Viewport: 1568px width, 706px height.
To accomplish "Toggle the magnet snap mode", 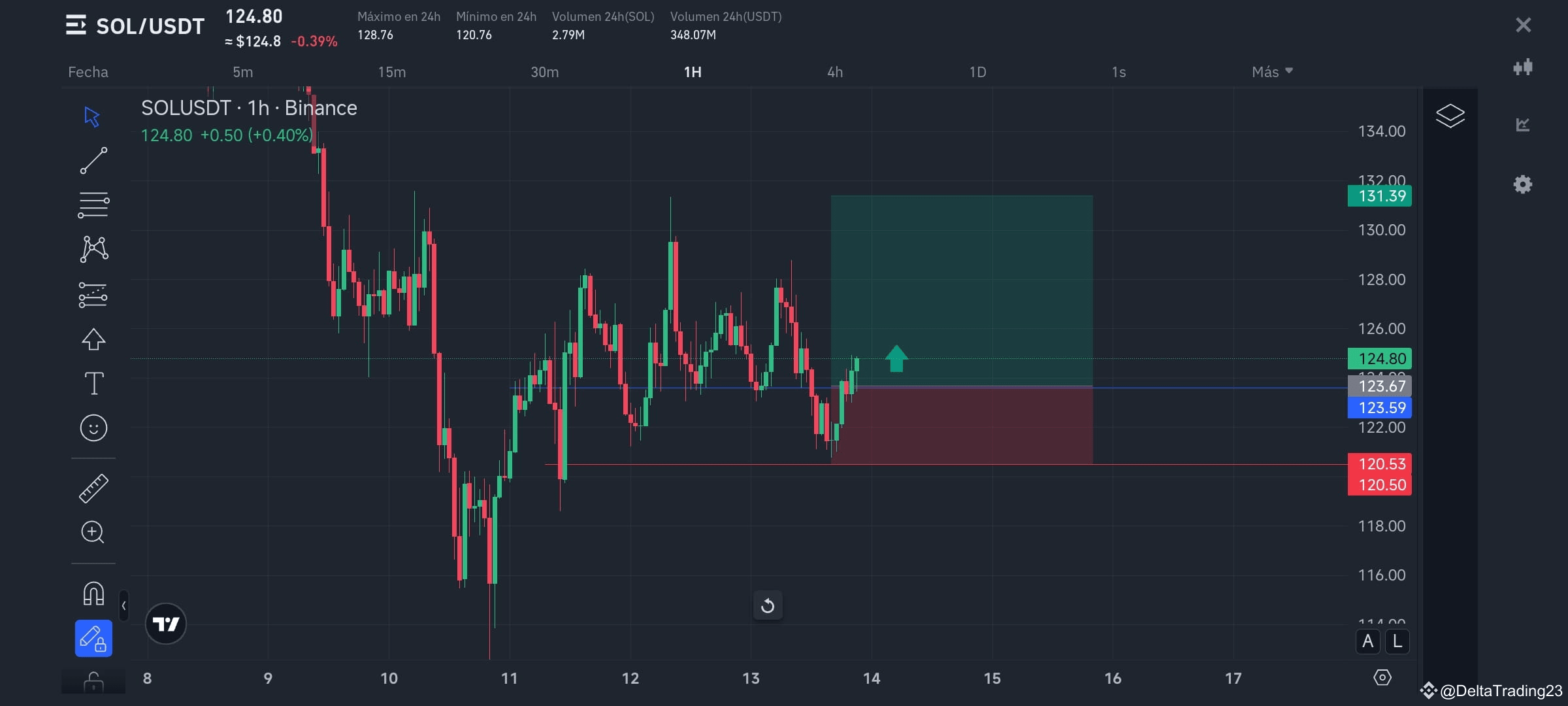I will (93, 594).
